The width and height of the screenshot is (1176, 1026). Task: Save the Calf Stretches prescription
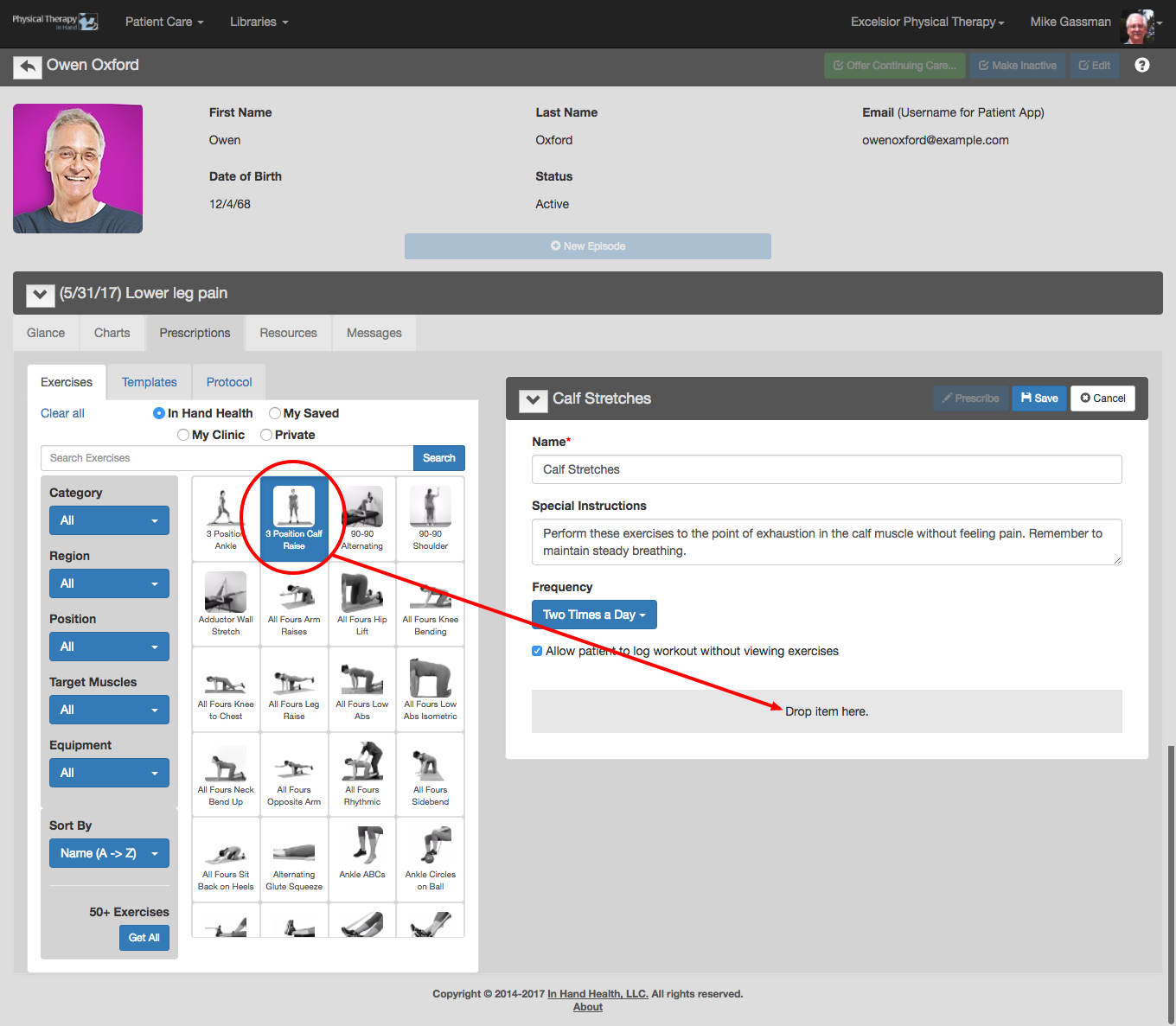coord(1039,398)
